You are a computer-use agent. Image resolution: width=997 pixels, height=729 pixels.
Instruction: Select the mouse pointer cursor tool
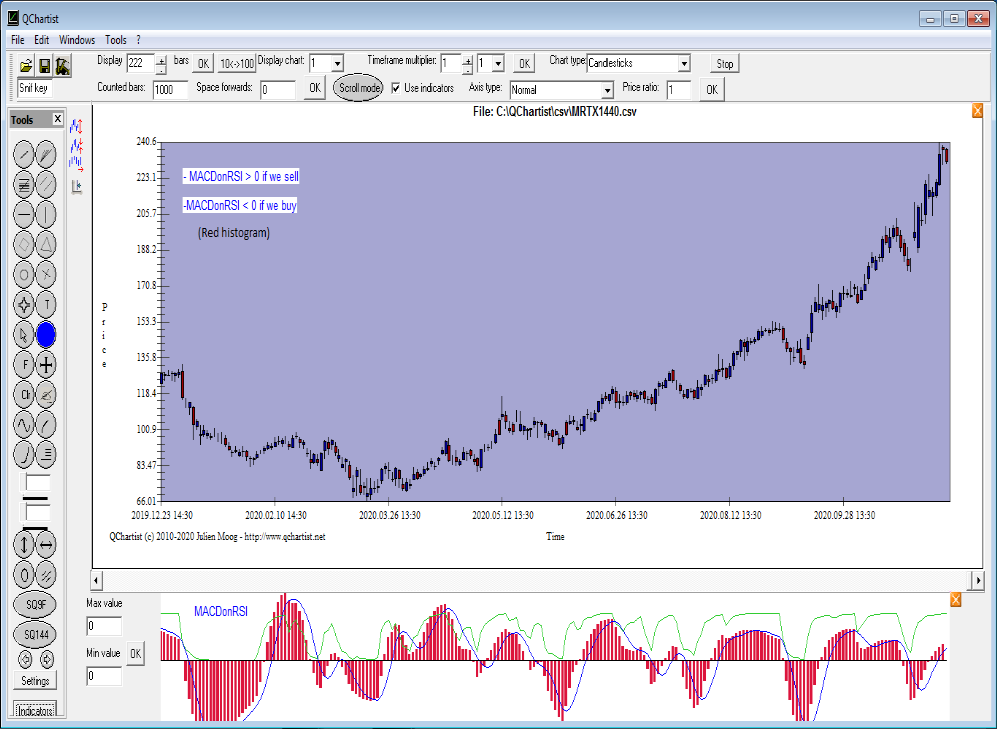click(x=23, y=335)
